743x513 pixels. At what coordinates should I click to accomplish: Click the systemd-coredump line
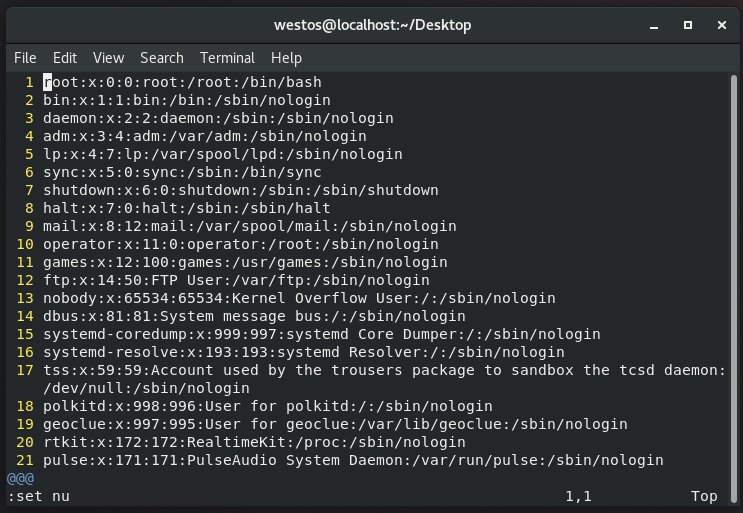click(x=322, y=334)
